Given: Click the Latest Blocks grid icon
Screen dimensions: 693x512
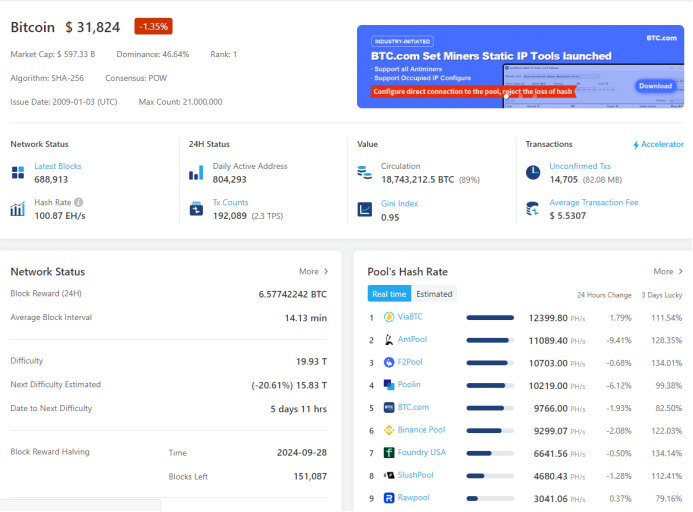Looking at the screenshot, I should click(x=18, y=172).
